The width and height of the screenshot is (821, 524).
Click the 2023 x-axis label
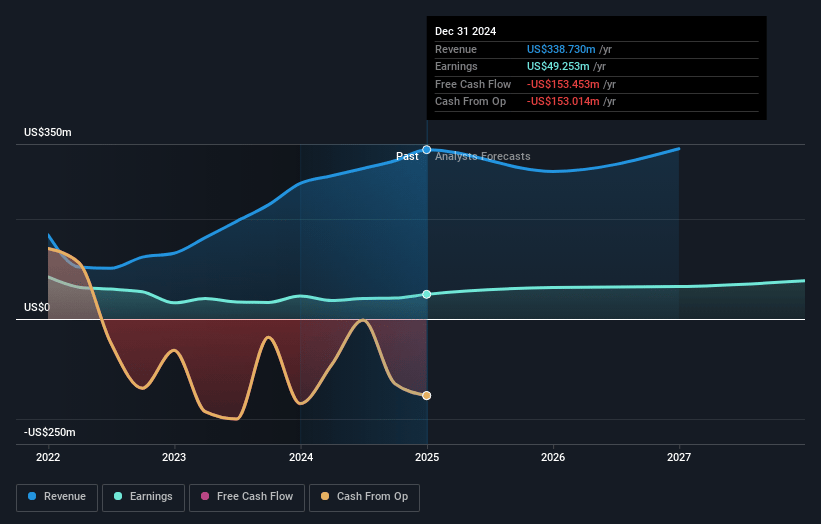[x=174, y=457]
